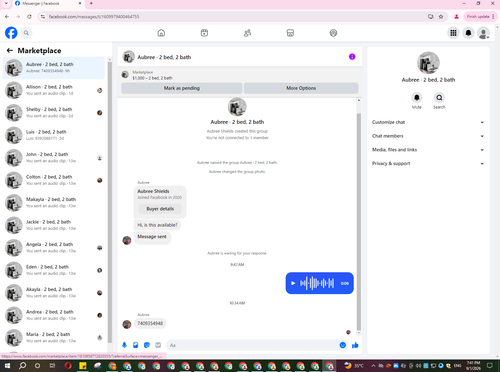The image size is (500, 372).
Task: Open the Video (Watch) tab icon
Action: click(x=204, y=33)
